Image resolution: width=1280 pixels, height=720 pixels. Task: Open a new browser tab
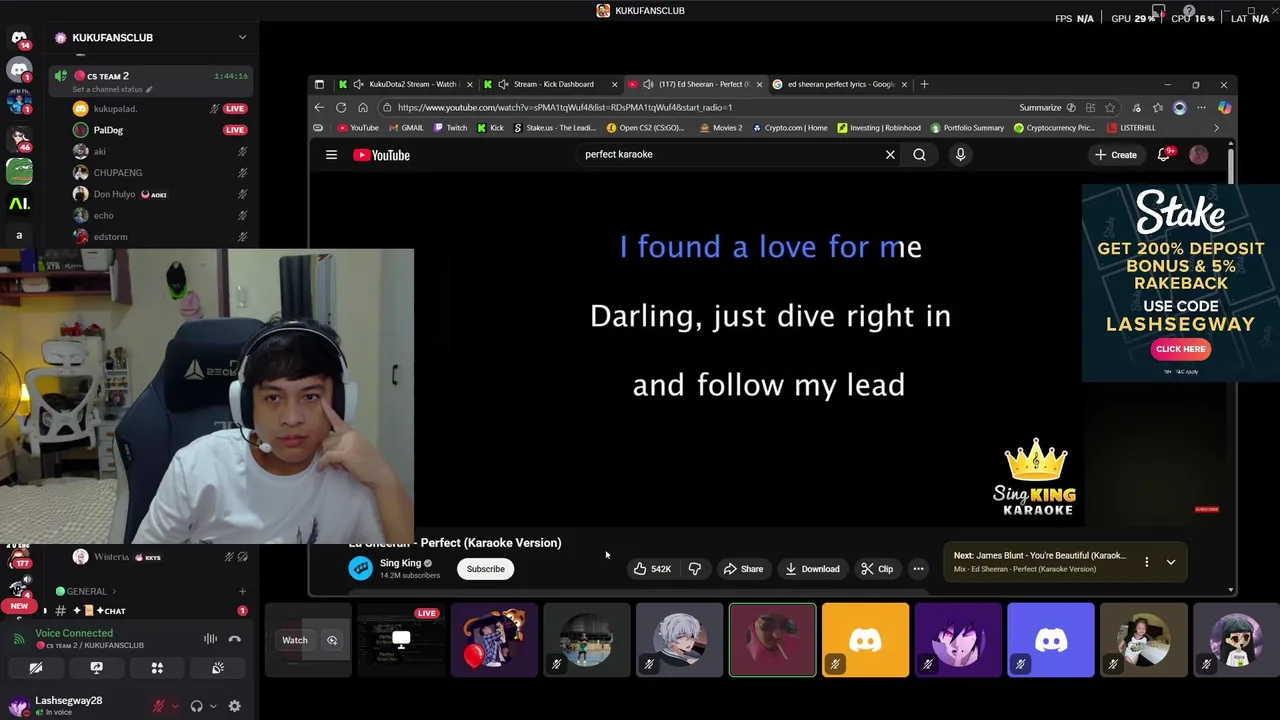click(924, 84)
